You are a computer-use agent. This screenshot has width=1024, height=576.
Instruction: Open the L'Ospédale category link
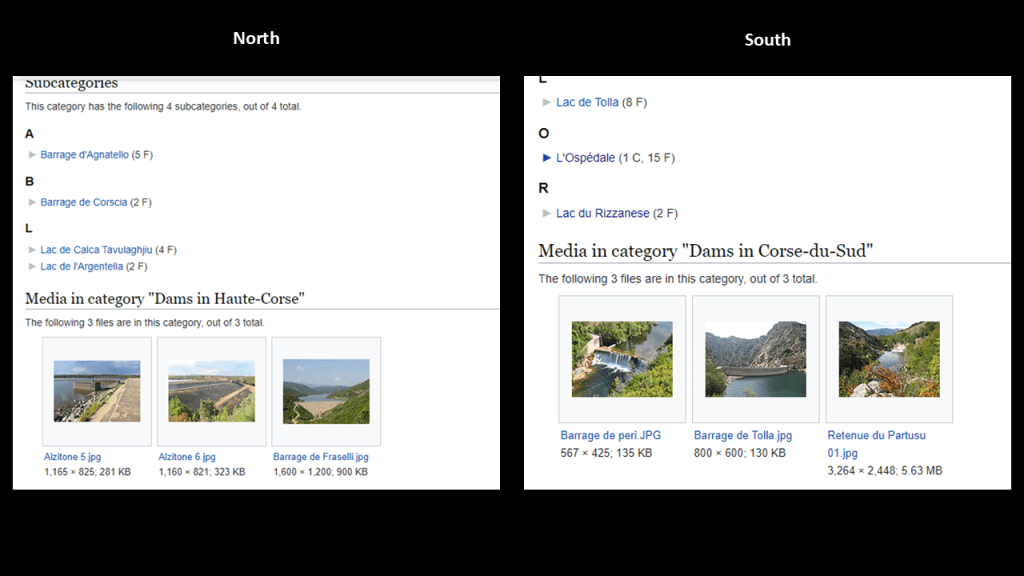point(585,158)
